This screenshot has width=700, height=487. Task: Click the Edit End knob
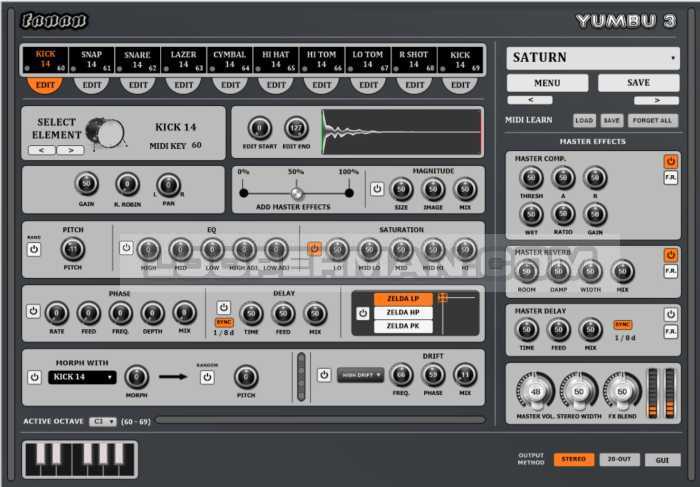pyautogui.click(x=296, y=128)
